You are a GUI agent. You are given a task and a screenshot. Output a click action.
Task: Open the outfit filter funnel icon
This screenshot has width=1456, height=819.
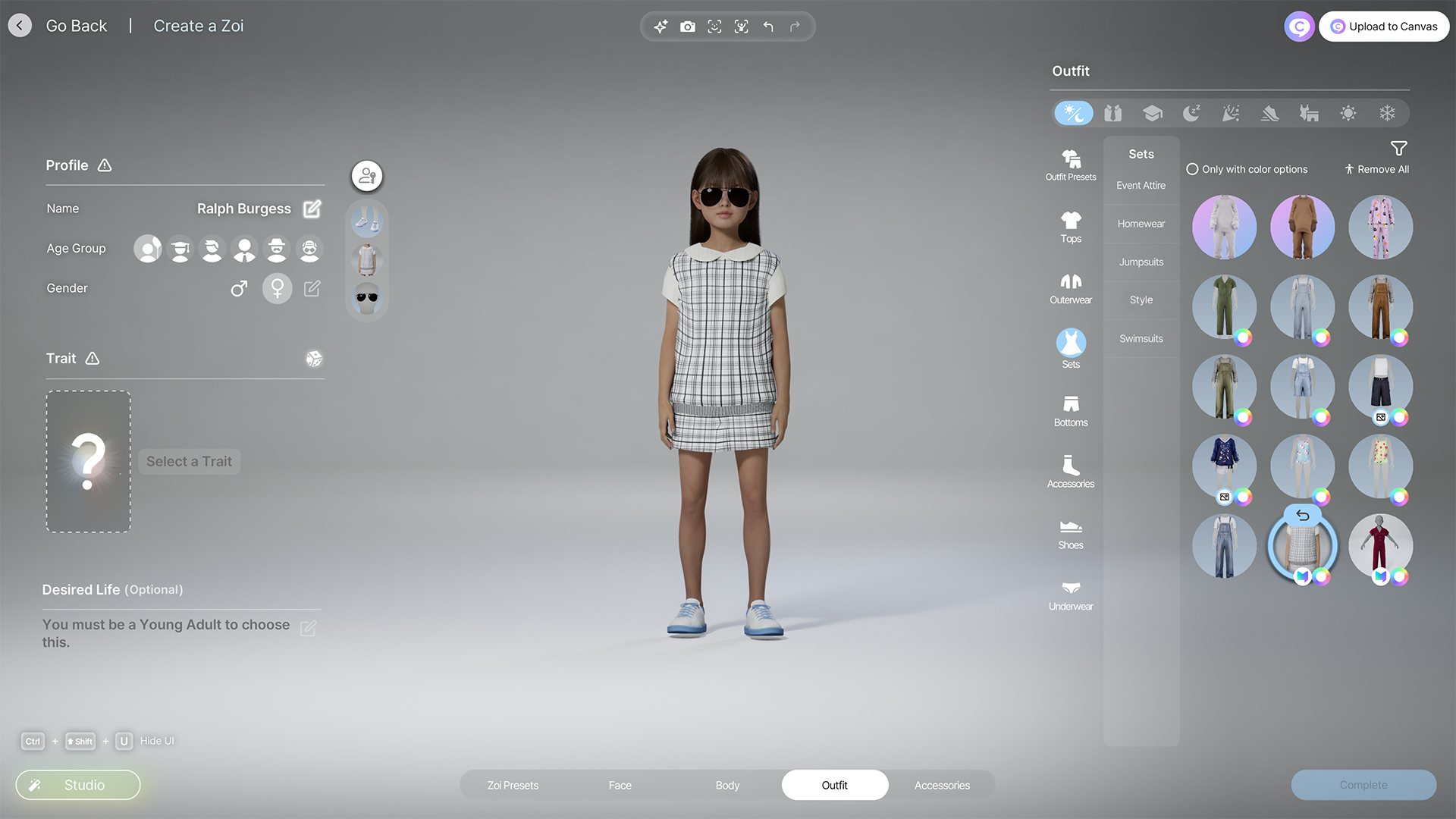click(x=1398, y=148)
